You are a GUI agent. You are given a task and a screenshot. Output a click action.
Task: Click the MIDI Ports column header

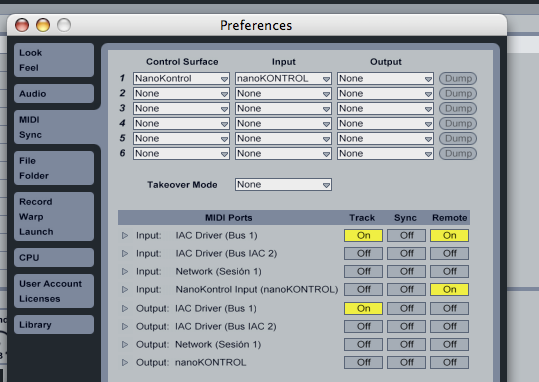(229, 218)
